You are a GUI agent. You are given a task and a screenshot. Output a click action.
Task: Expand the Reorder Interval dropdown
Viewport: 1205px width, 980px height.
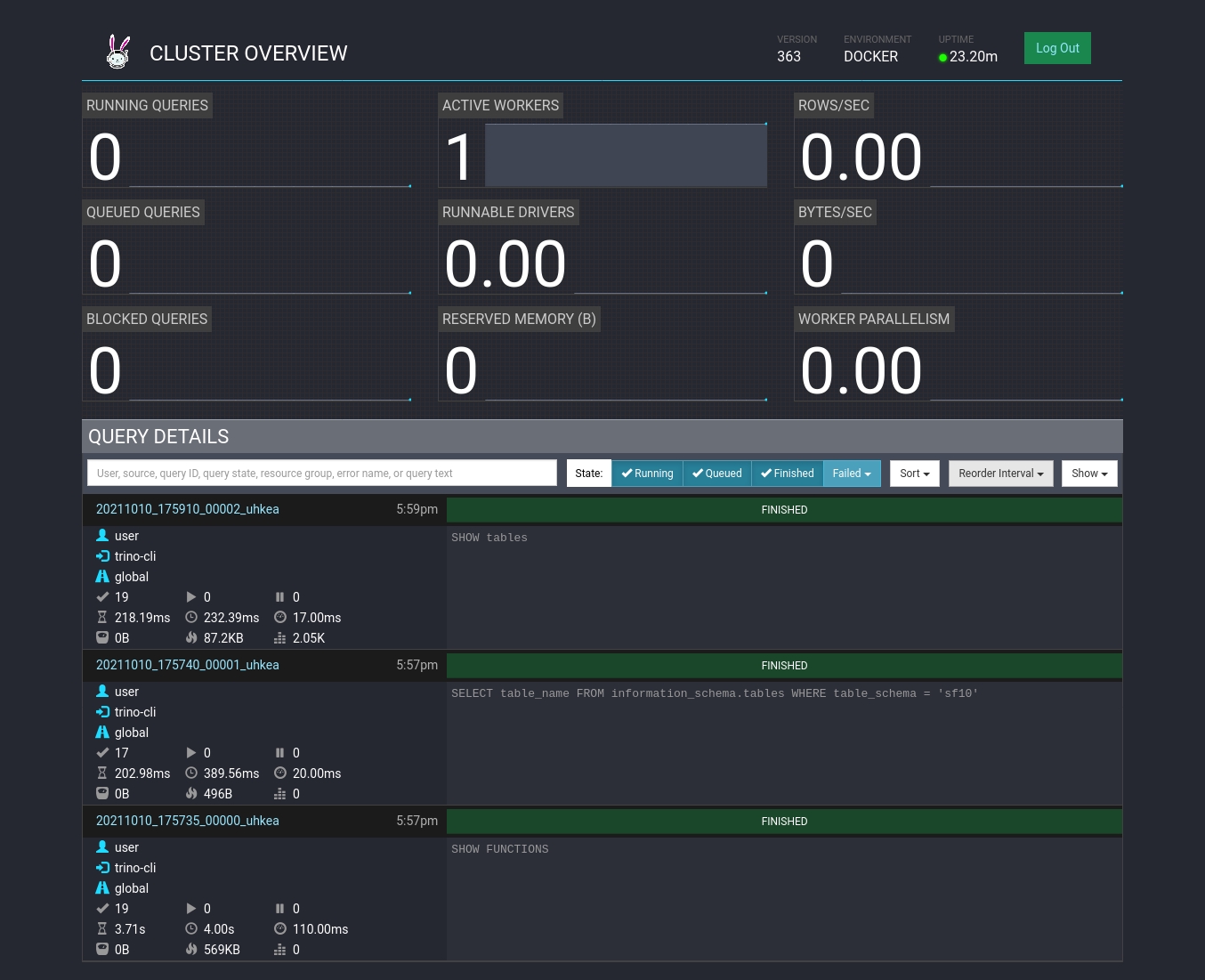pos(1000,474)
